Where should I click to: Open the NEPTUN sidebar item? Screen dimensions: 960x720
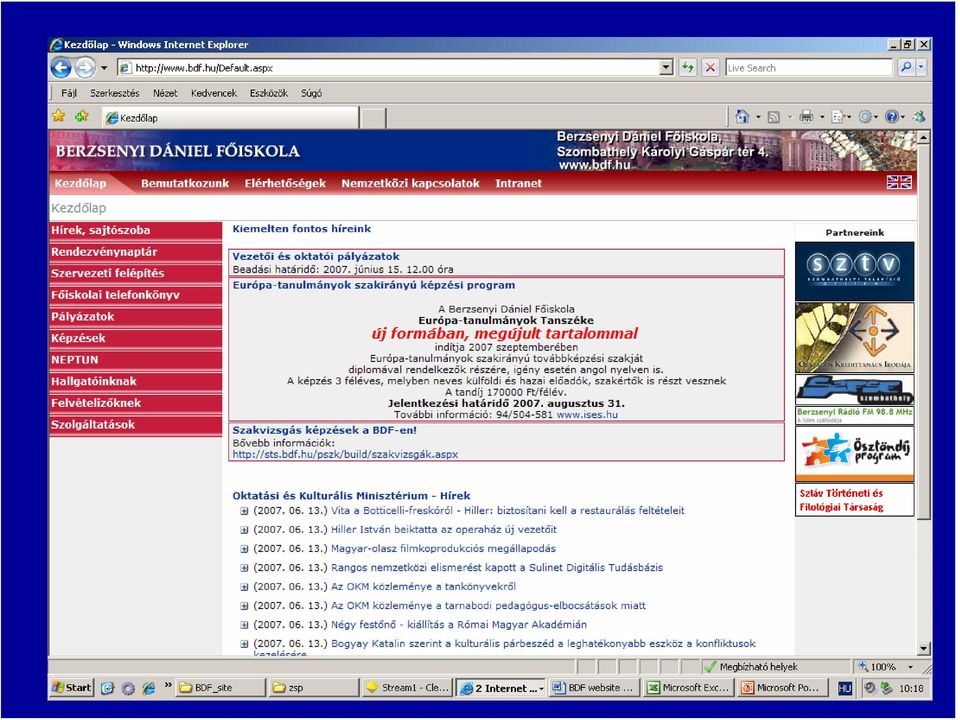coord(135,360)
